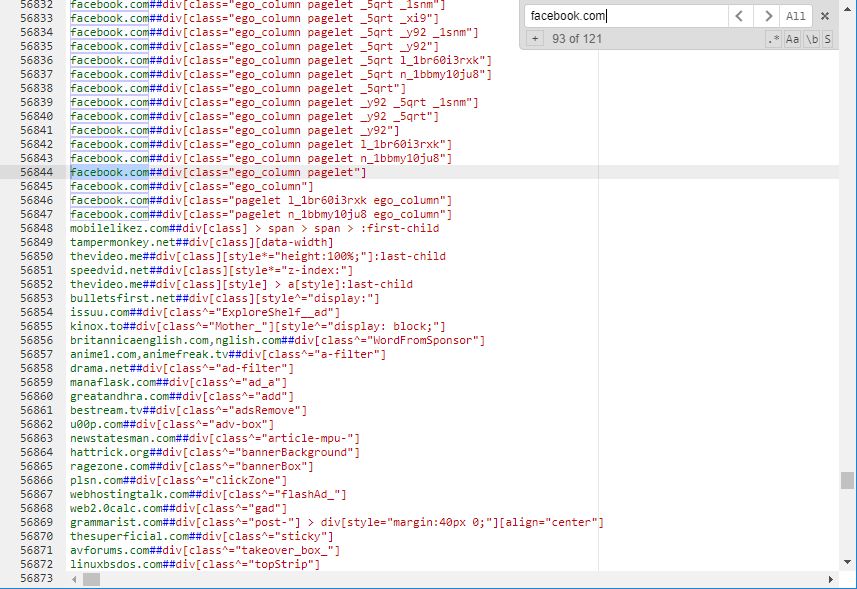
Task: Toggle search in selection option
Action: point(827,39)
